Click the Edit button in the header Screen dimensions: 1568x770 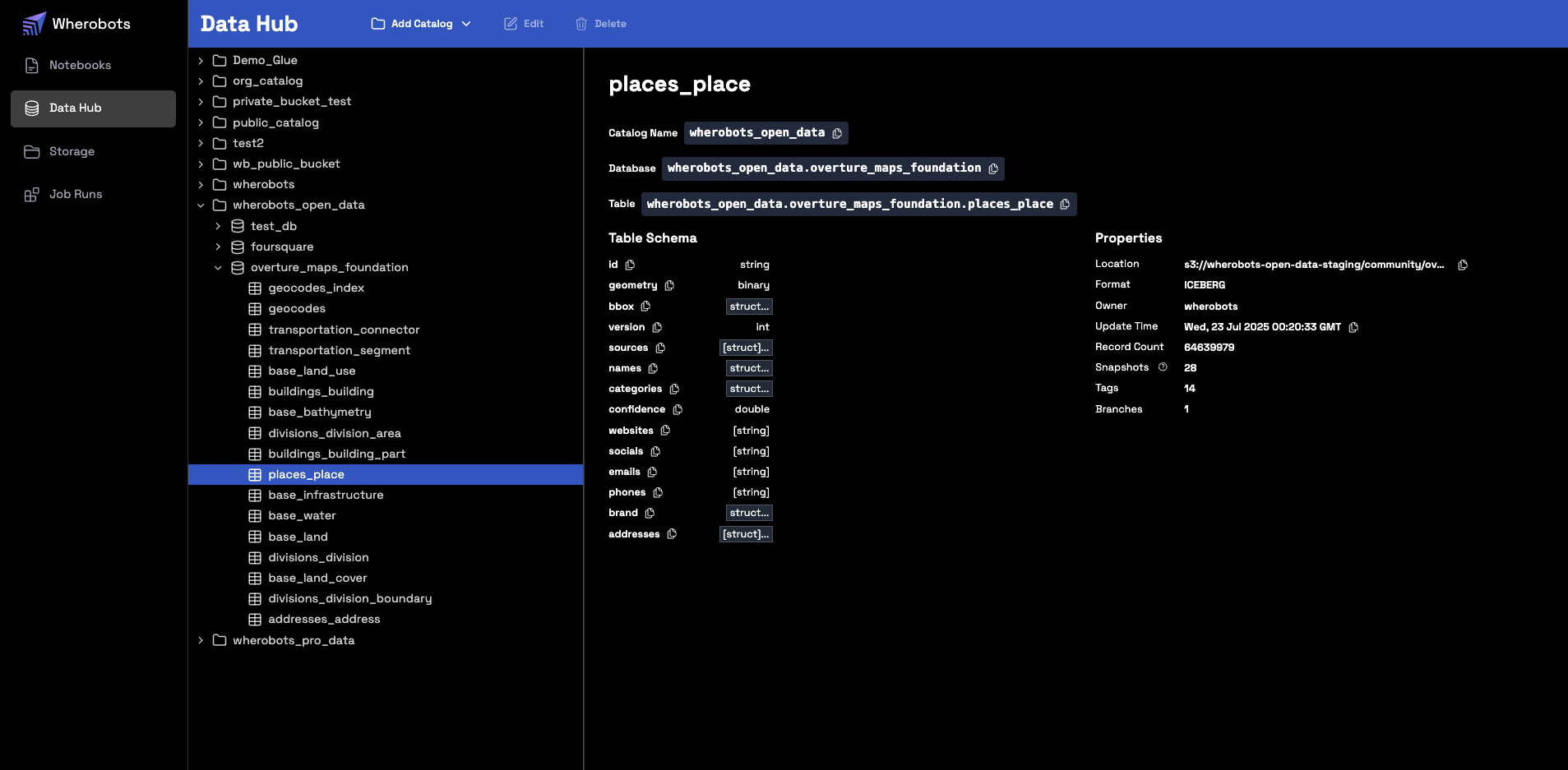524,24
